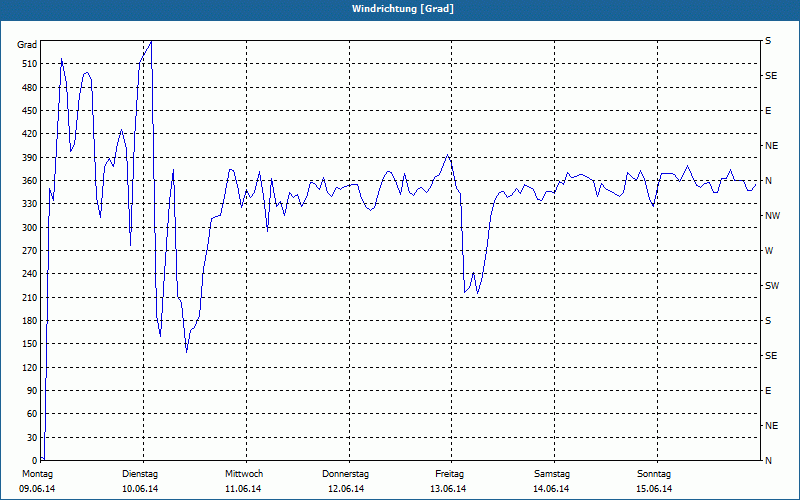Select the date 10.06.14

[x=140, y=489]
